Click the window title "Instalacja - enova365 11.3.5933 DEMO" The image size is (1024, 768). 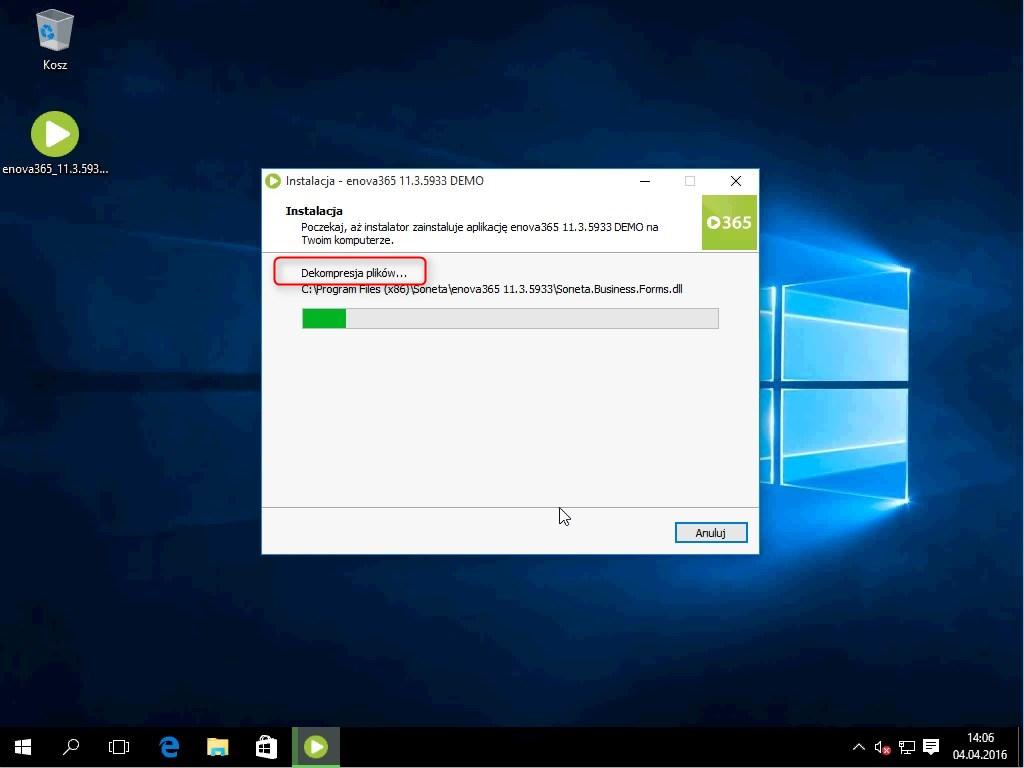tap(385, 181)
